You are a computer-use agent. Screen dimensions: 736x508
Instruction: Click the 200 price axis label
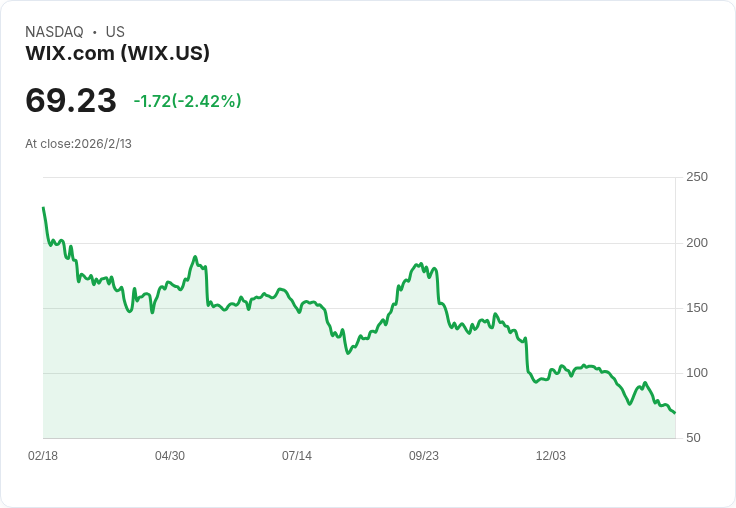(x=697, y=243)
